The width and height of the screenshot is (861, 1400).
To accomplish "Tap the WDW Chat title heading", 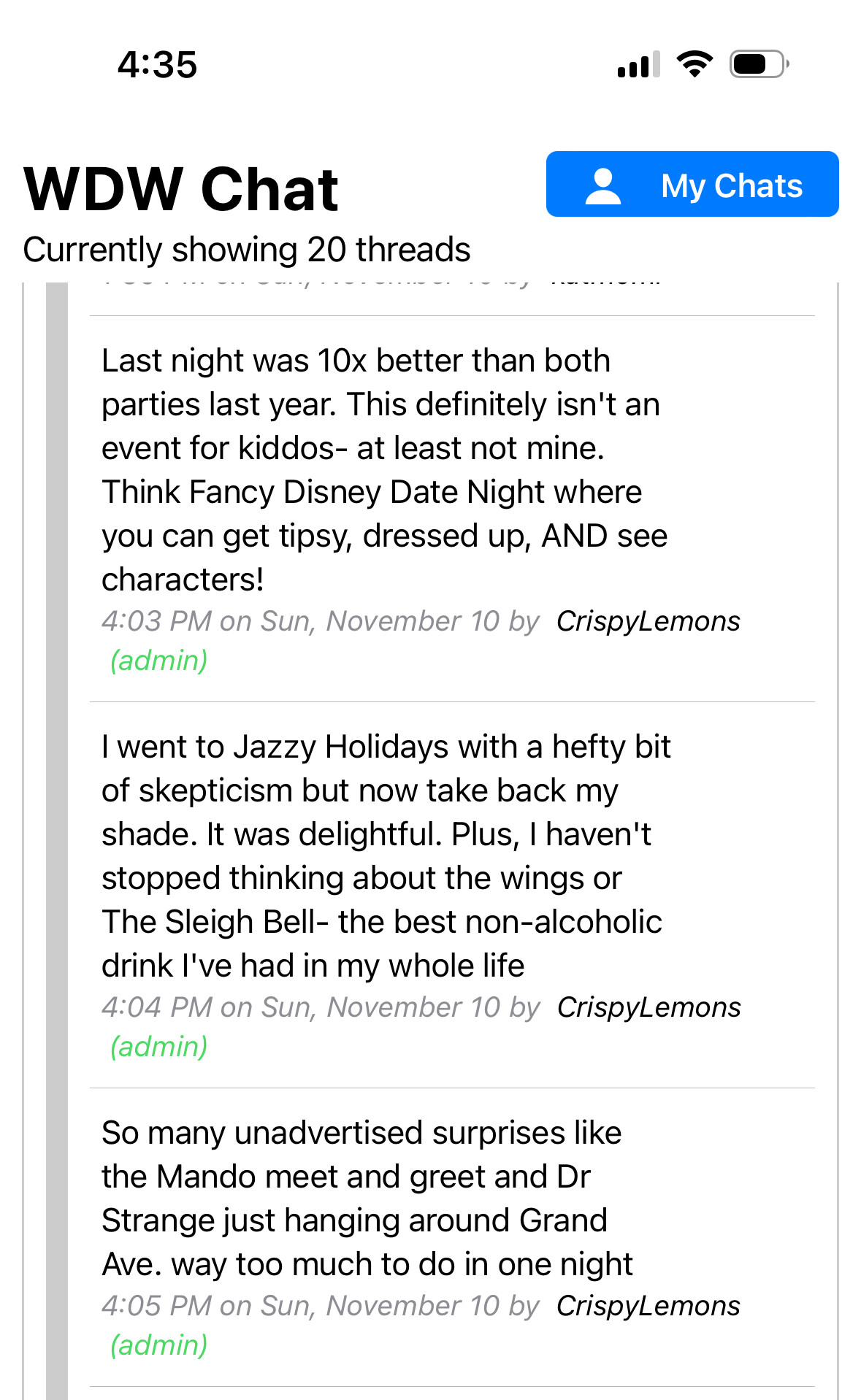I will click(x=181, y=189).
